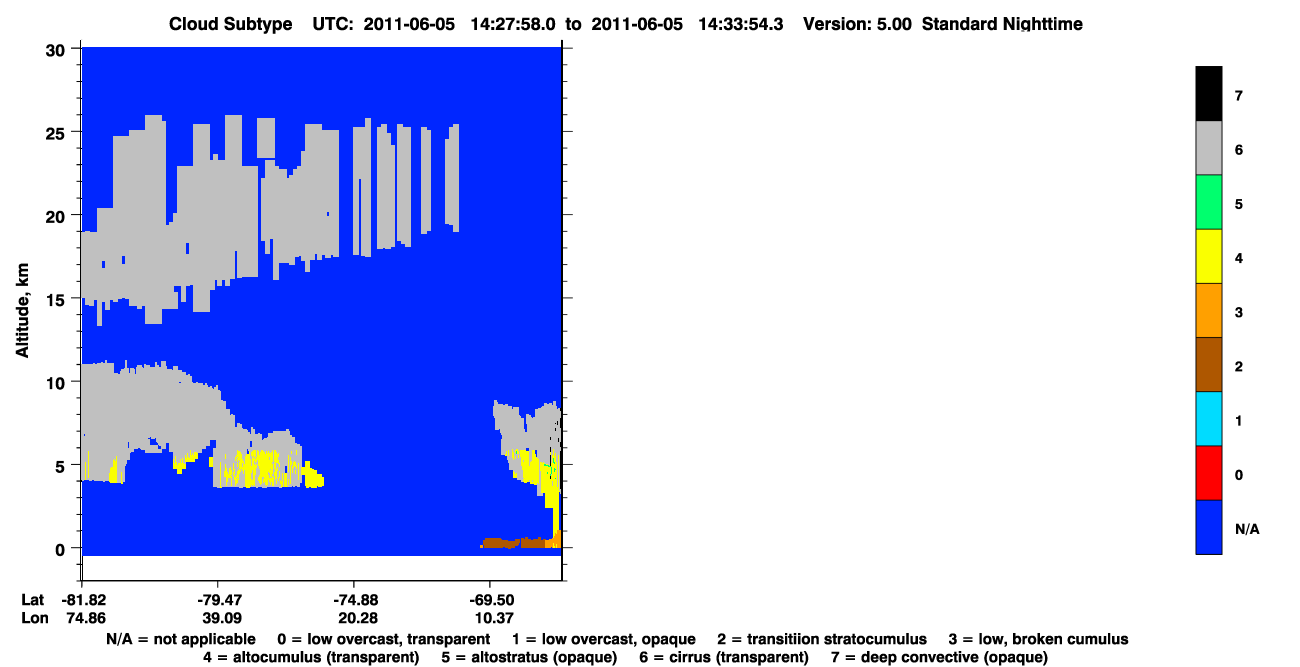The image size is (1300, 667).
Task: Click the green swatch labeled 5
Action: (x=1208, y=202)
